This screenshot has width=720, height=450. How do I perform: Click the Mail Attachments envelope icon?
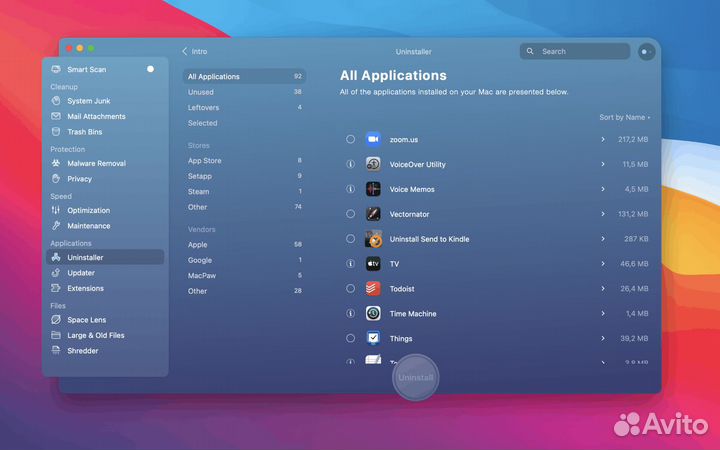pos(56,116)
